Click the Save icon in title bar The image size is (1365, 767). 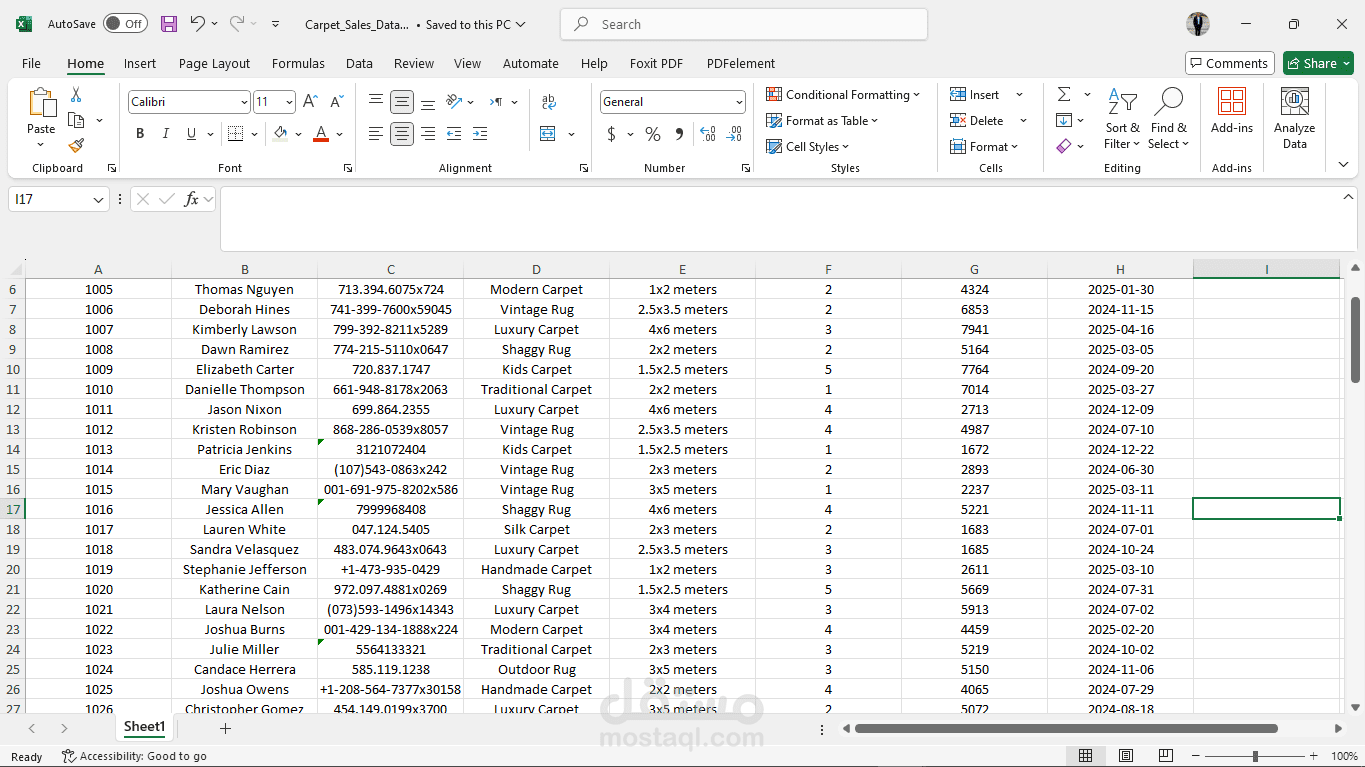coord(169,24)
